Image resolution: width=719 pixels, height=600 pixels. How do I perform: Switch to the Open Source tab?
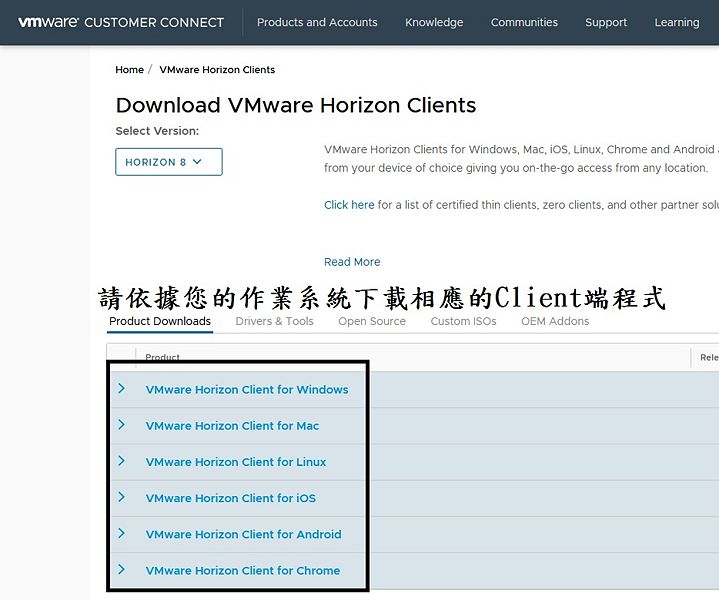[372, 322]
